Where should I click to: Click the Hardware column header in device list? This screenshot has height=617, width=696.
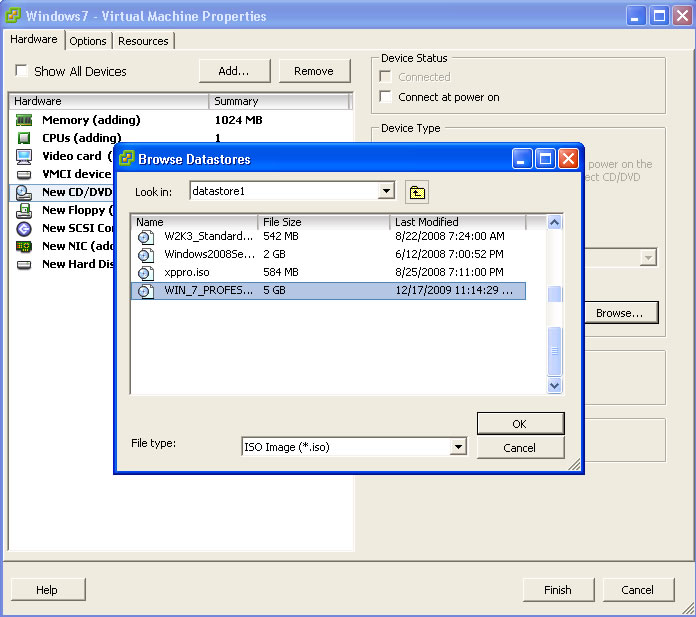coord(109,101)
